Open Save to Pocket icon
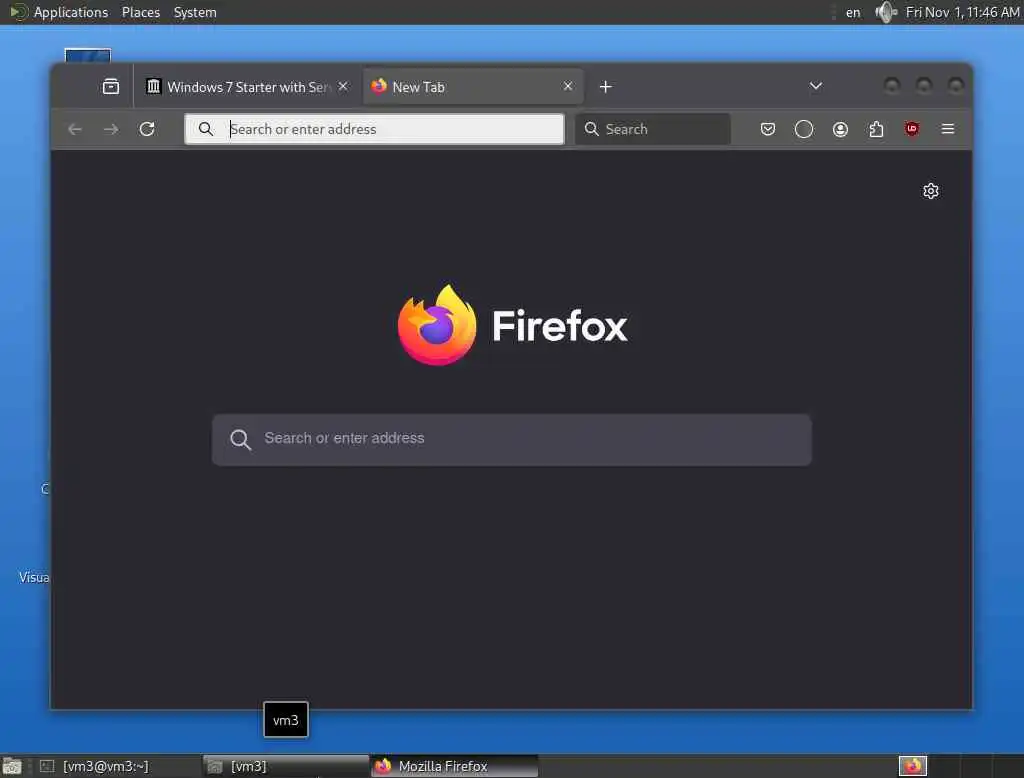This screenshot has width=1024, height=778. point(768,129)
